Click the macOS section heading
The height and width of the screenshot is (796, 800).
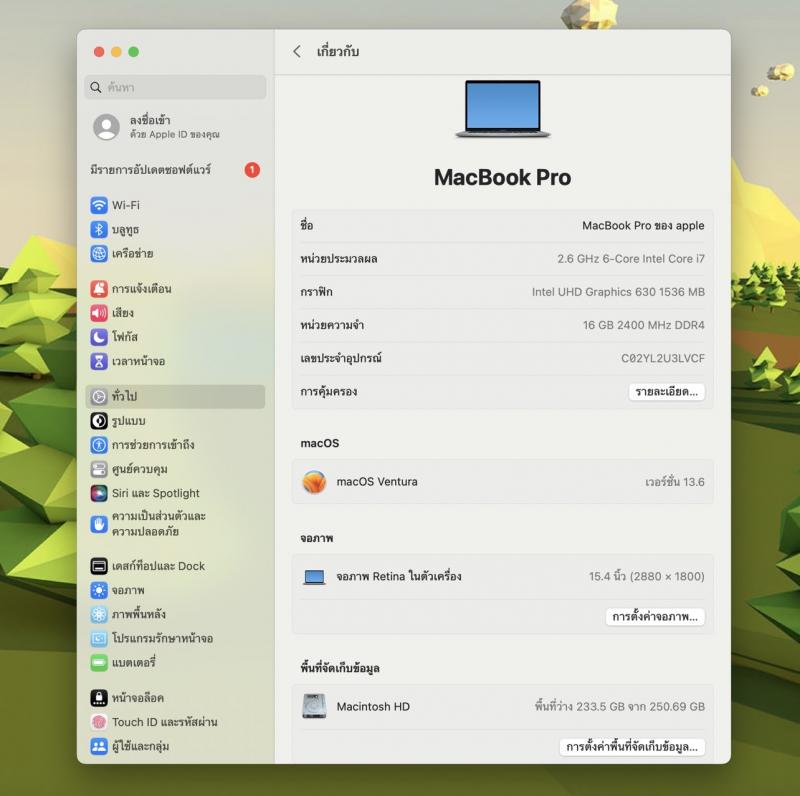tap(320, 443)
